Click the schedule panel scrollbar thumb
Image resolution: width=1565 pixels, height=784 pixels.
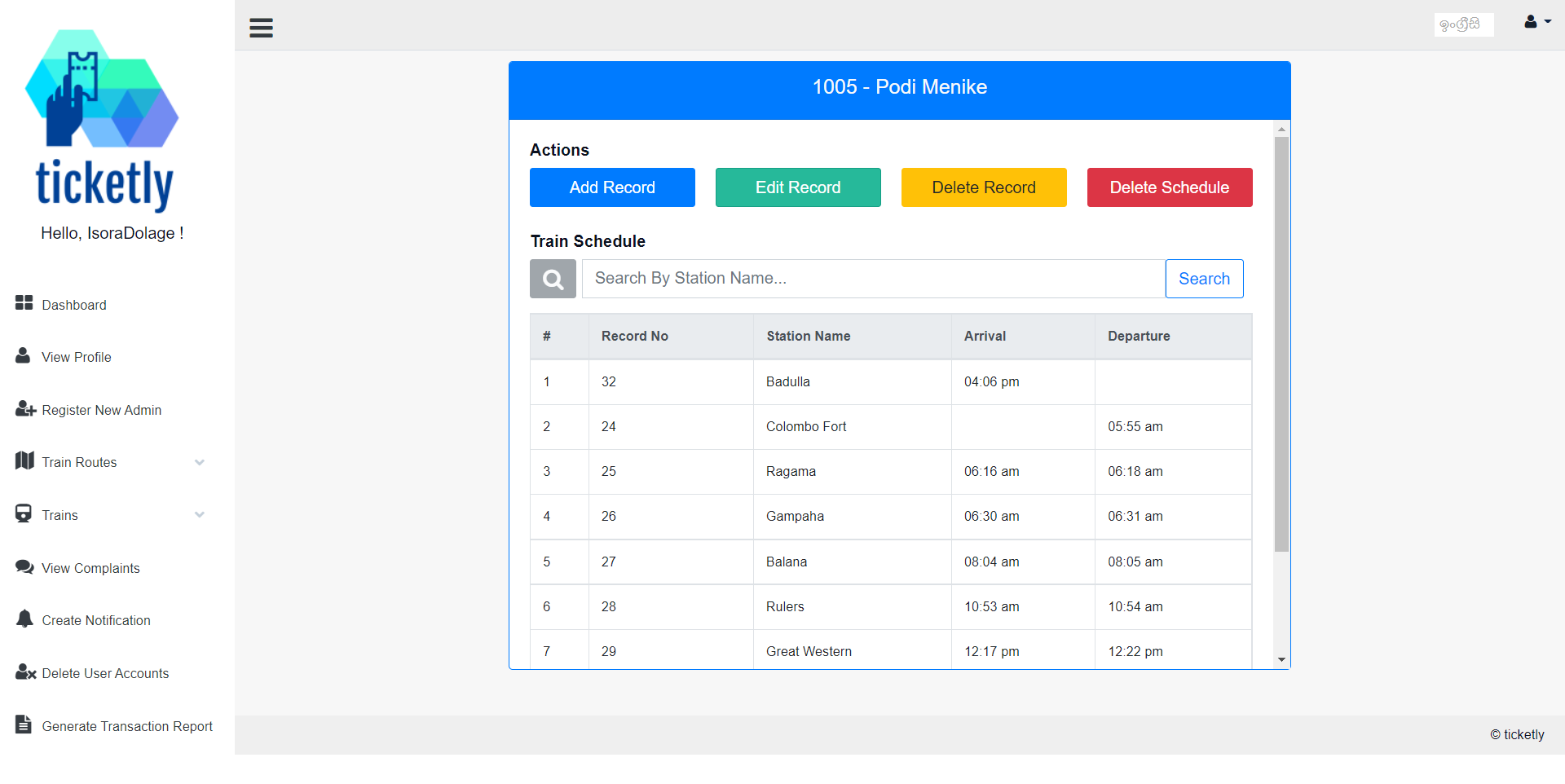pos(1281,344)
